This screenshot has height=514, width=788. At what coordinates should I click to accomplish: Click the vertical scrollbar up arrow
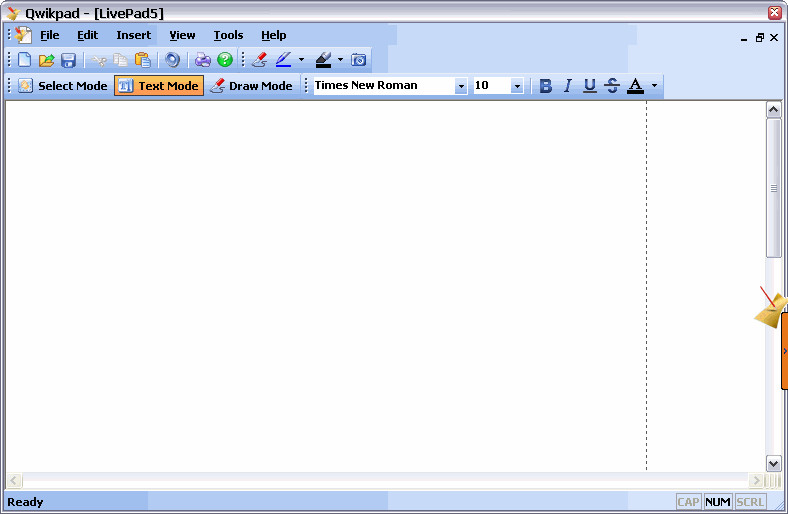773,110
